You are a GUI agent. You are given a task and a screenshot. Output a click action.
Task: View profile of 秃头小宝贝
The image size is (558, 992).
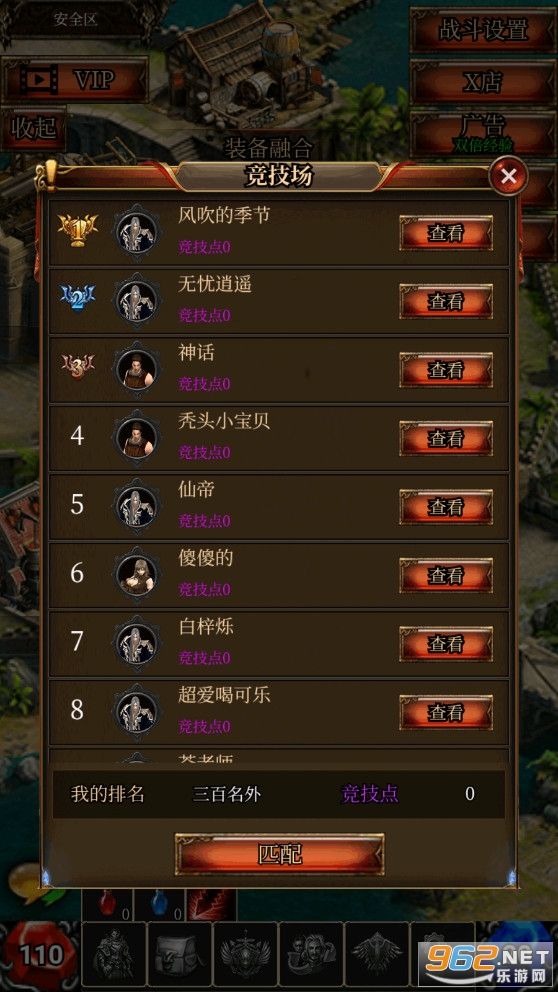point(445,438)
